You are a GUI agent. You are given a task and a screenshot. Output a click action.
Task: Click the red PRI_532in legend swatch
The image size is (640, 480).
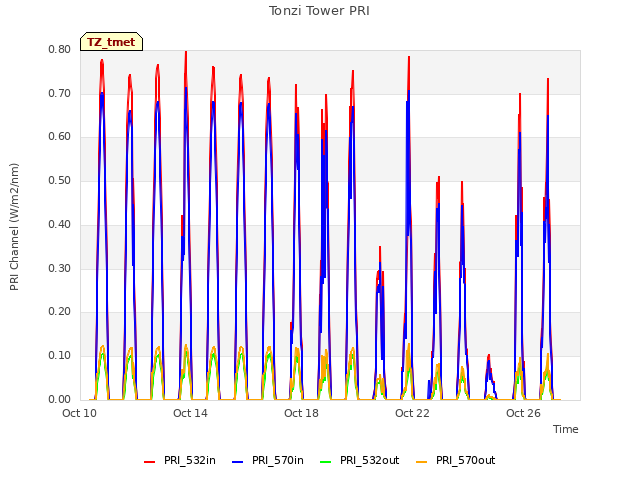pyautogui.click(x=149, y=461)
